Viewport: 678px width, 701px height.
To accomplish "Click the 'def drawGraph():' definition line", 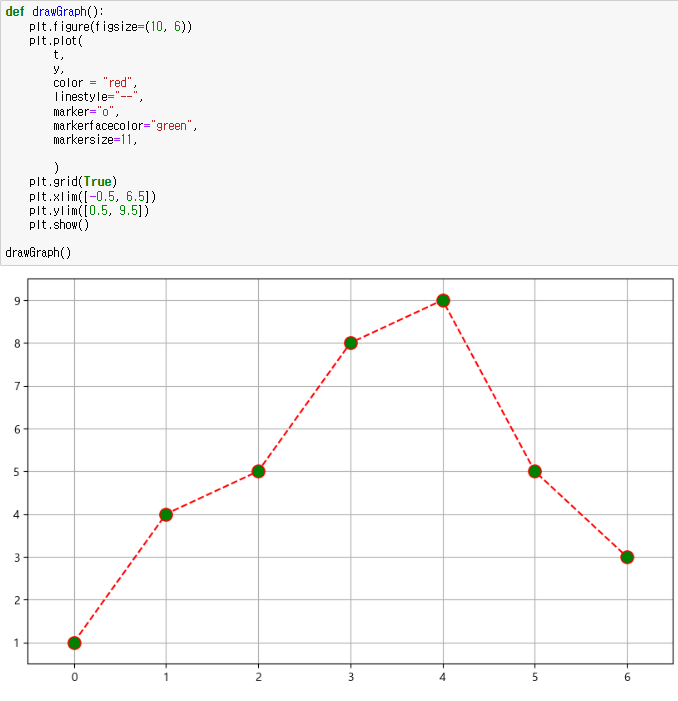I will click(x=55, y=12).
